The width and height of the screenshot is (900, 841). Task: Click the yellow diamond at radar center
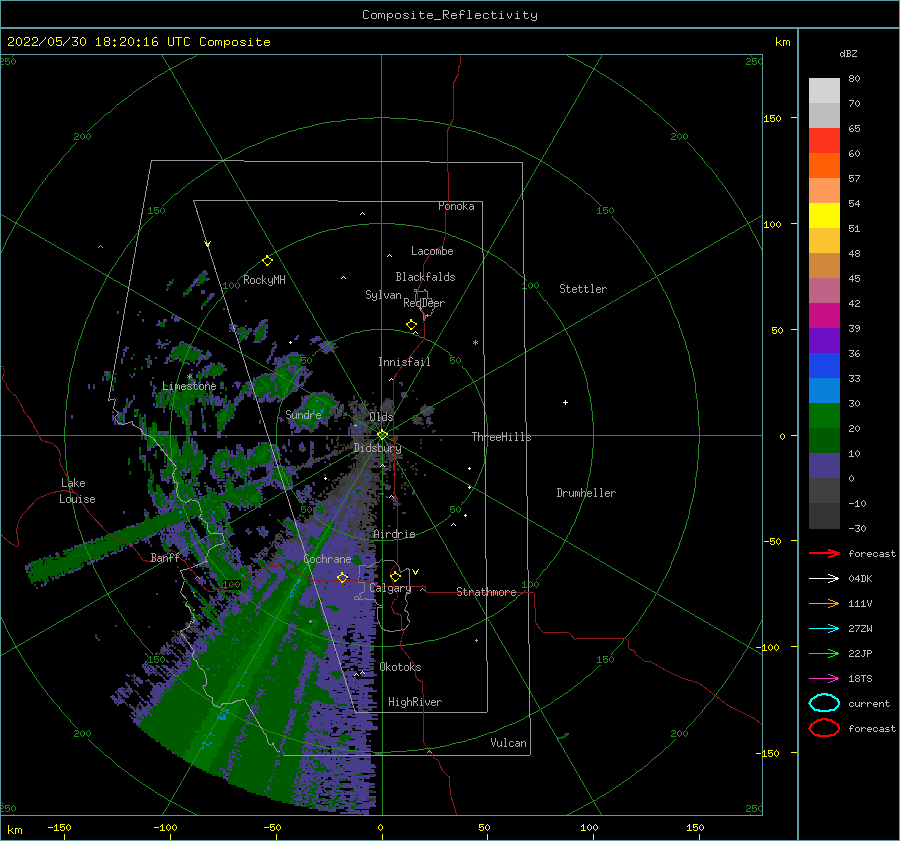[382, 435]
